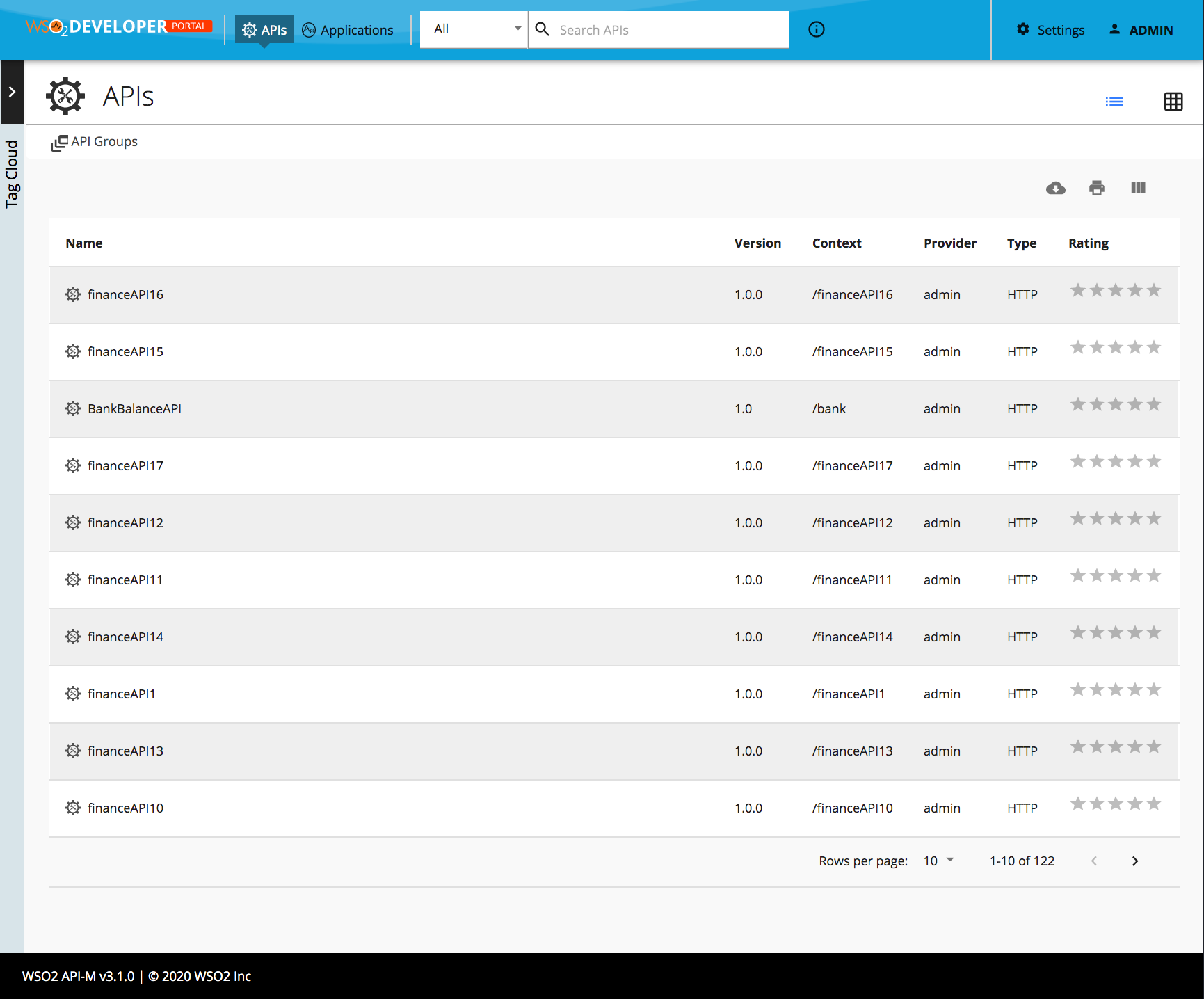Viewport: 1204px width, 999px height.
Task: Click the search magnifier icon
Action: click(x=543, y=29)
